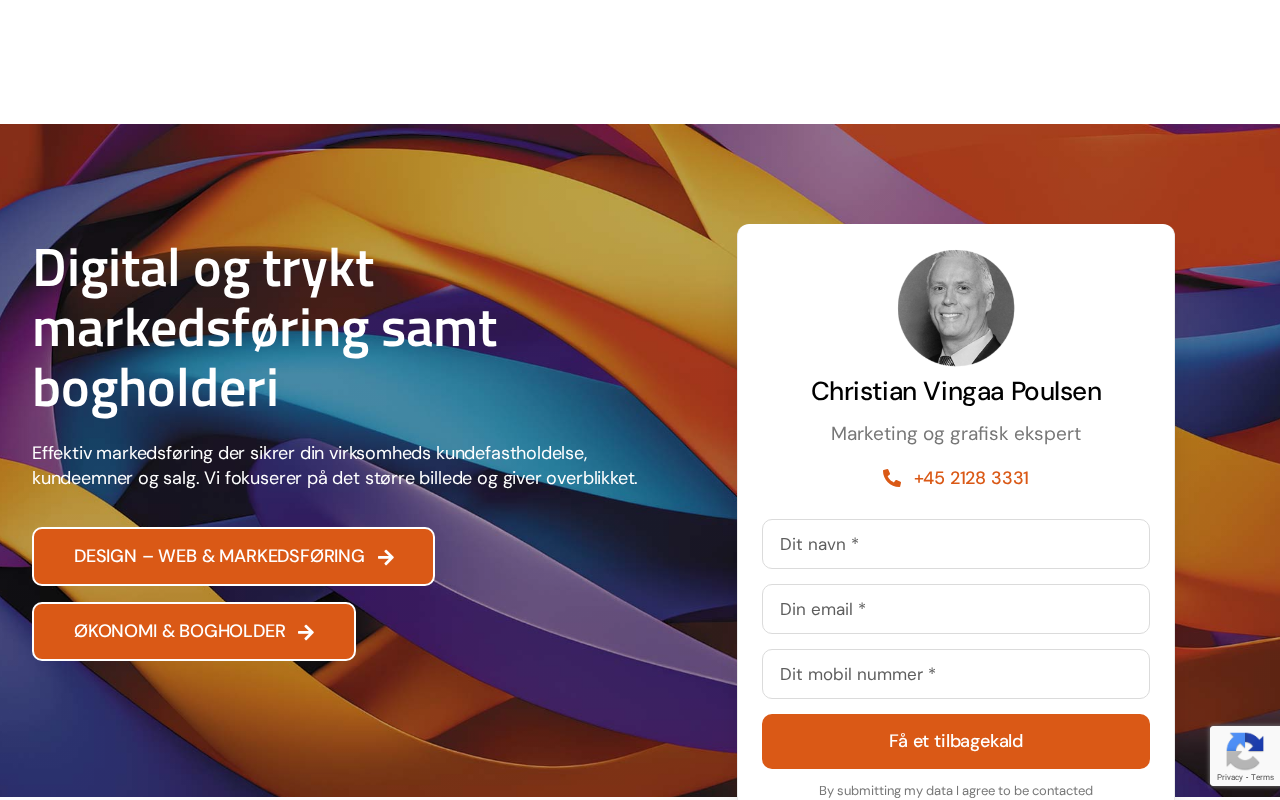Click the reCAPTCHA logo badge
This screenshot has height=800, width=1280.
pyautogui.click(x=1243, y=749)
